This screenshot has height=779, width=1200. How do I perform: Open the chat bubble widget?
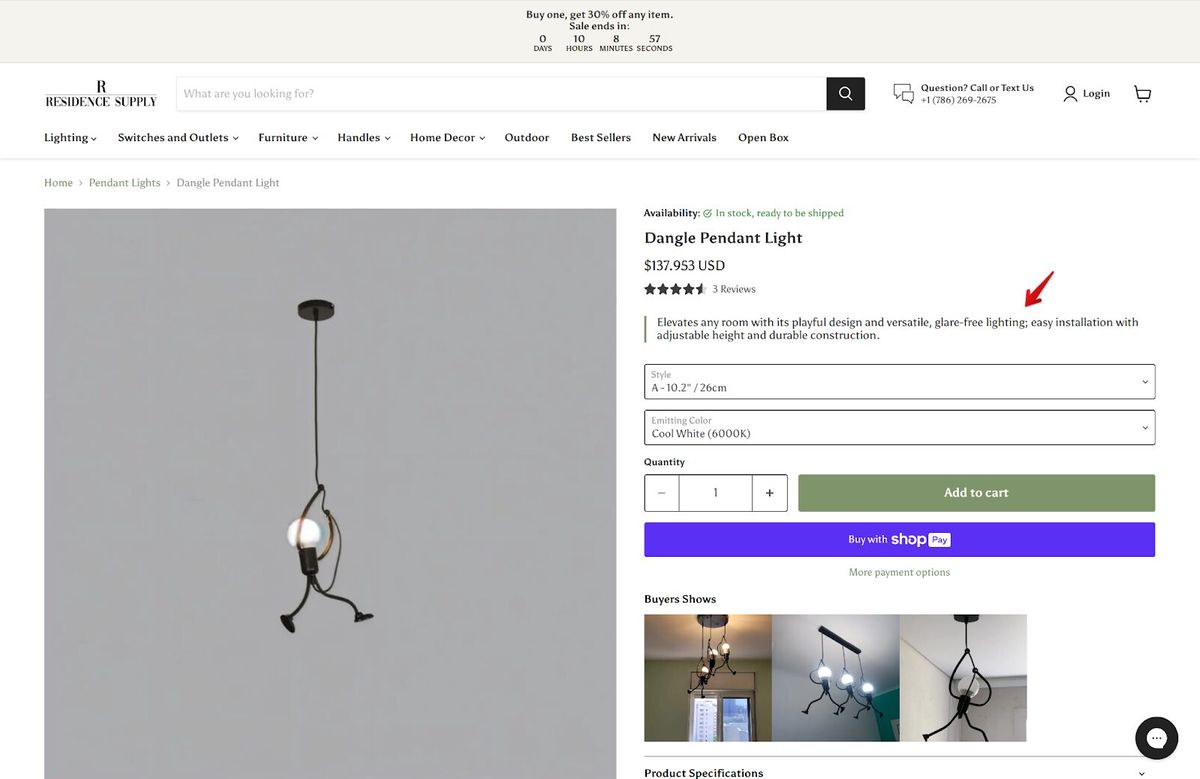pos(1156,738)
